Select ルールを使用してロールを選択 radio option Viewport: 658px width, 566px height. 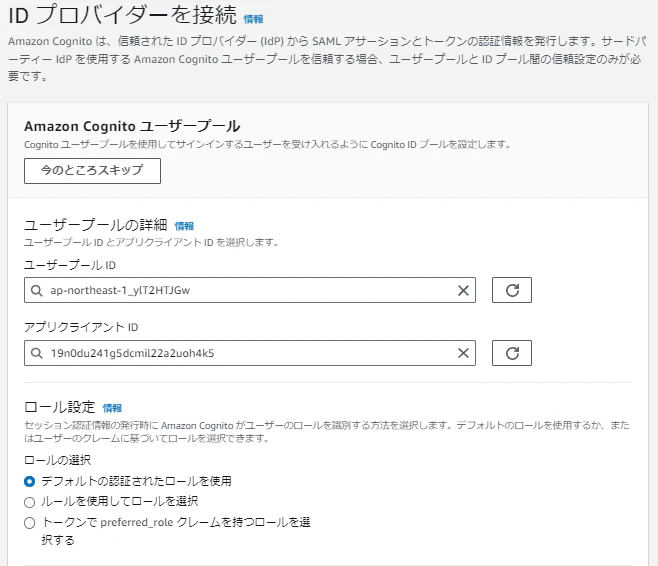click(x=29, y=502)
